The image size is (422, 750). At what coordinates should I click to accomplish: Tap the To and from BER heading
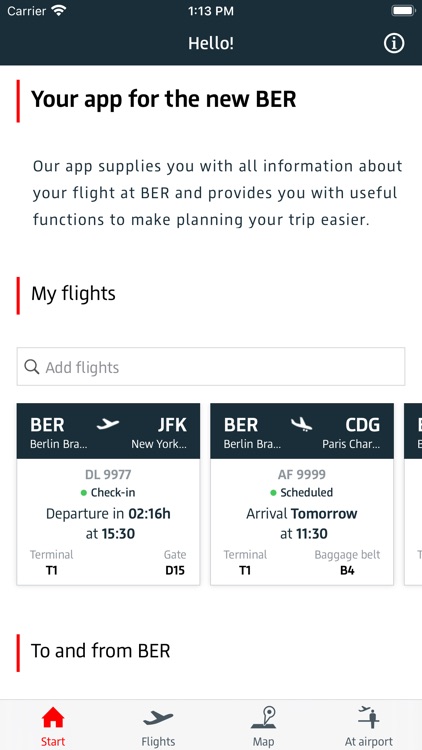pos(100,651)
